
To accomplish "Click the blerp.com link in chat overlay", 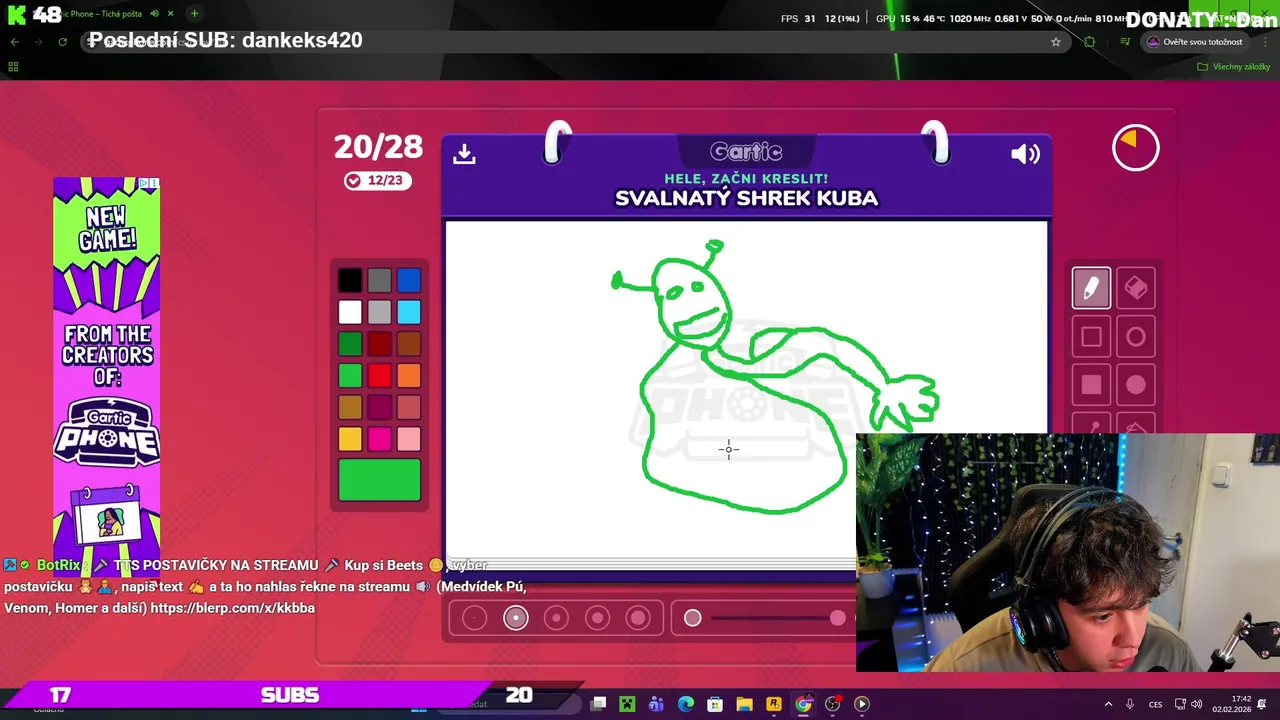I will click(232, 608).
